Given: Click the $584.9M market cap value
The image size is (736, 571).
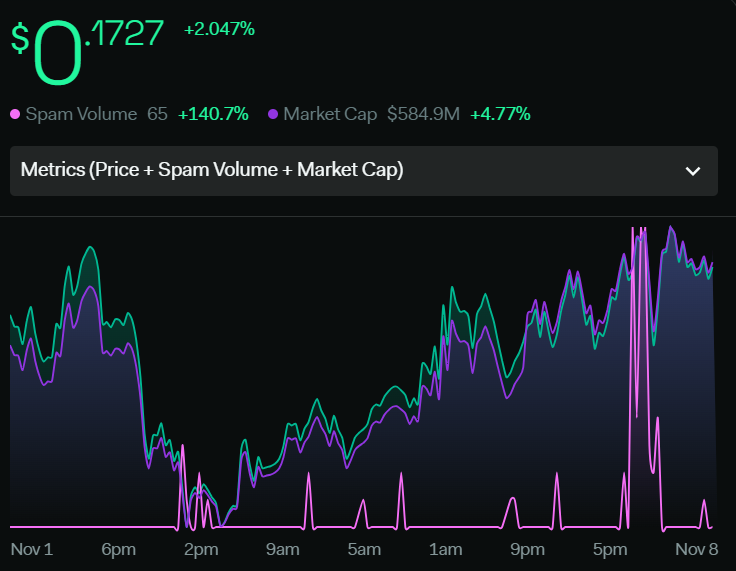Looking at the screenshot, I should pyautogui.click(x=423, y=114).
